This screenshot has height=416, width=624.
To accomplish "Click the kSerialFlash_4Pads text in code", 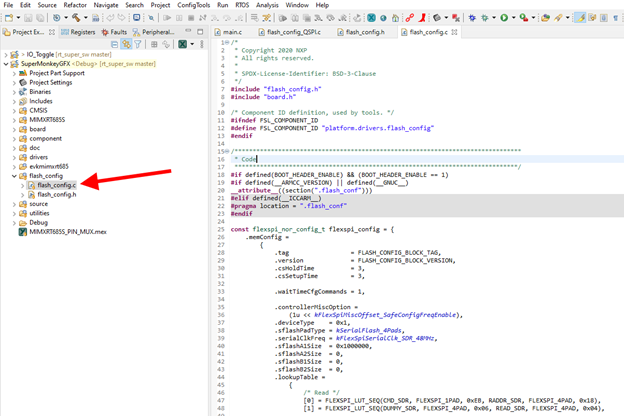I will point(370,330).
